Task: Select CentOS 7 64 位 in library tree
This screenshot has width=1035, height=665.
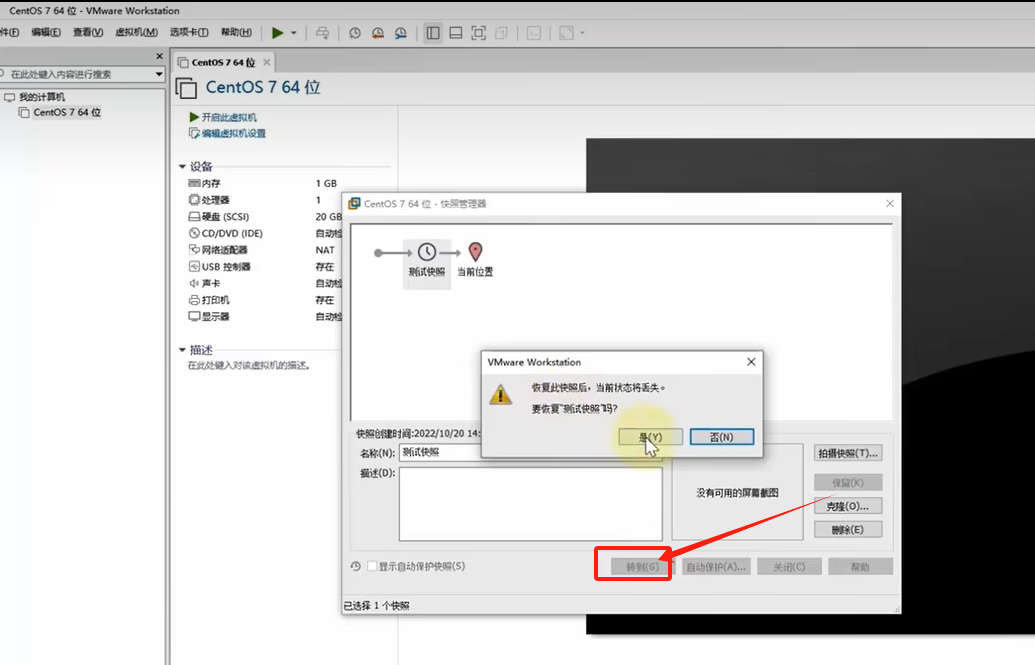Action: click(x=67, y=112)
